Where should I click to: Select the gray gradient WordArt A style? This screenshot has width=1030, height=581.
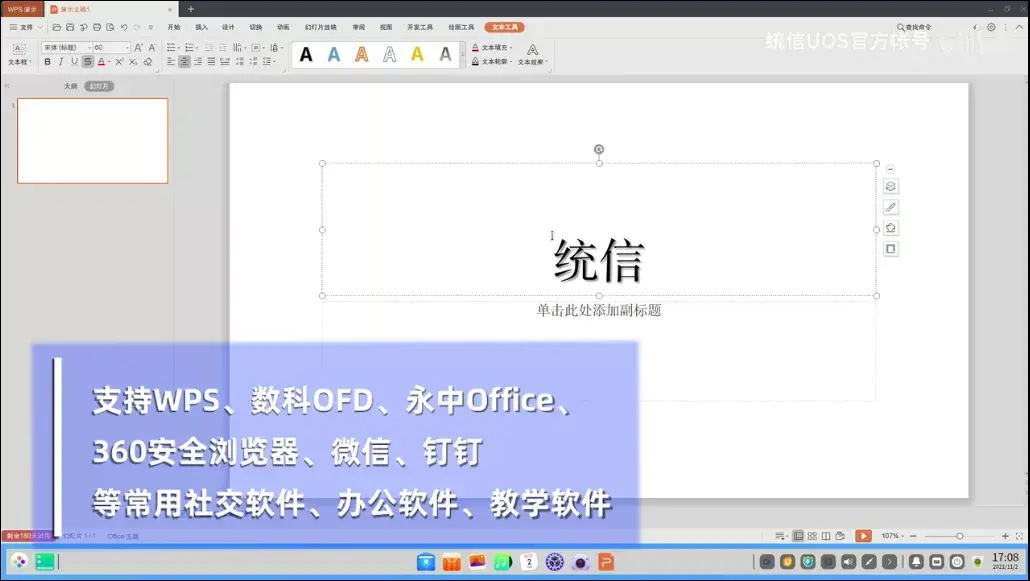tap(445, 55)
